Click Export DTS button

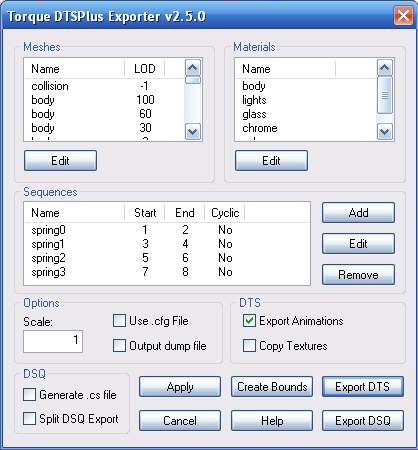pyautogui.click(x=363, y=387)
